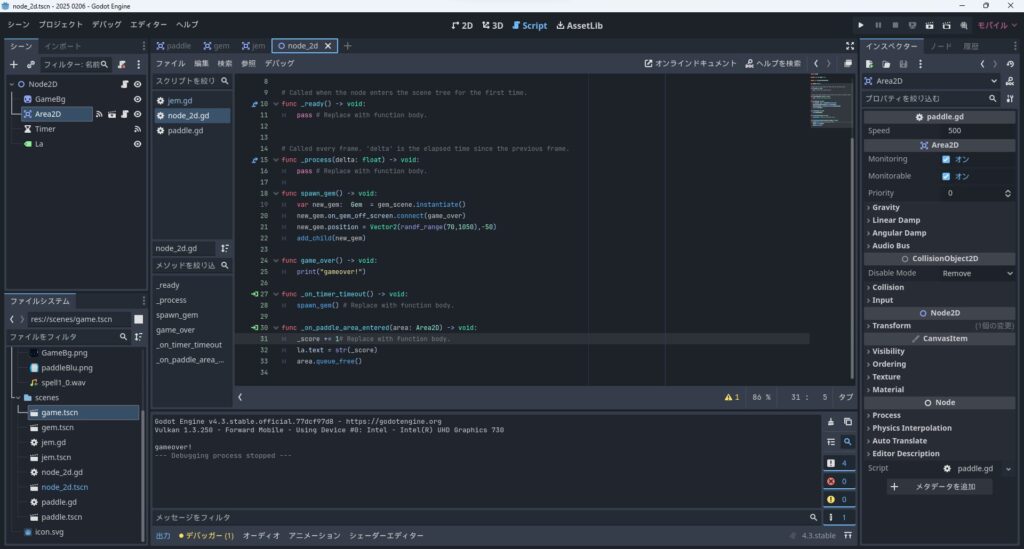
Task: Toggle alphabetical sort of method list
Action: pyautogui.click(x=225, y=248)
